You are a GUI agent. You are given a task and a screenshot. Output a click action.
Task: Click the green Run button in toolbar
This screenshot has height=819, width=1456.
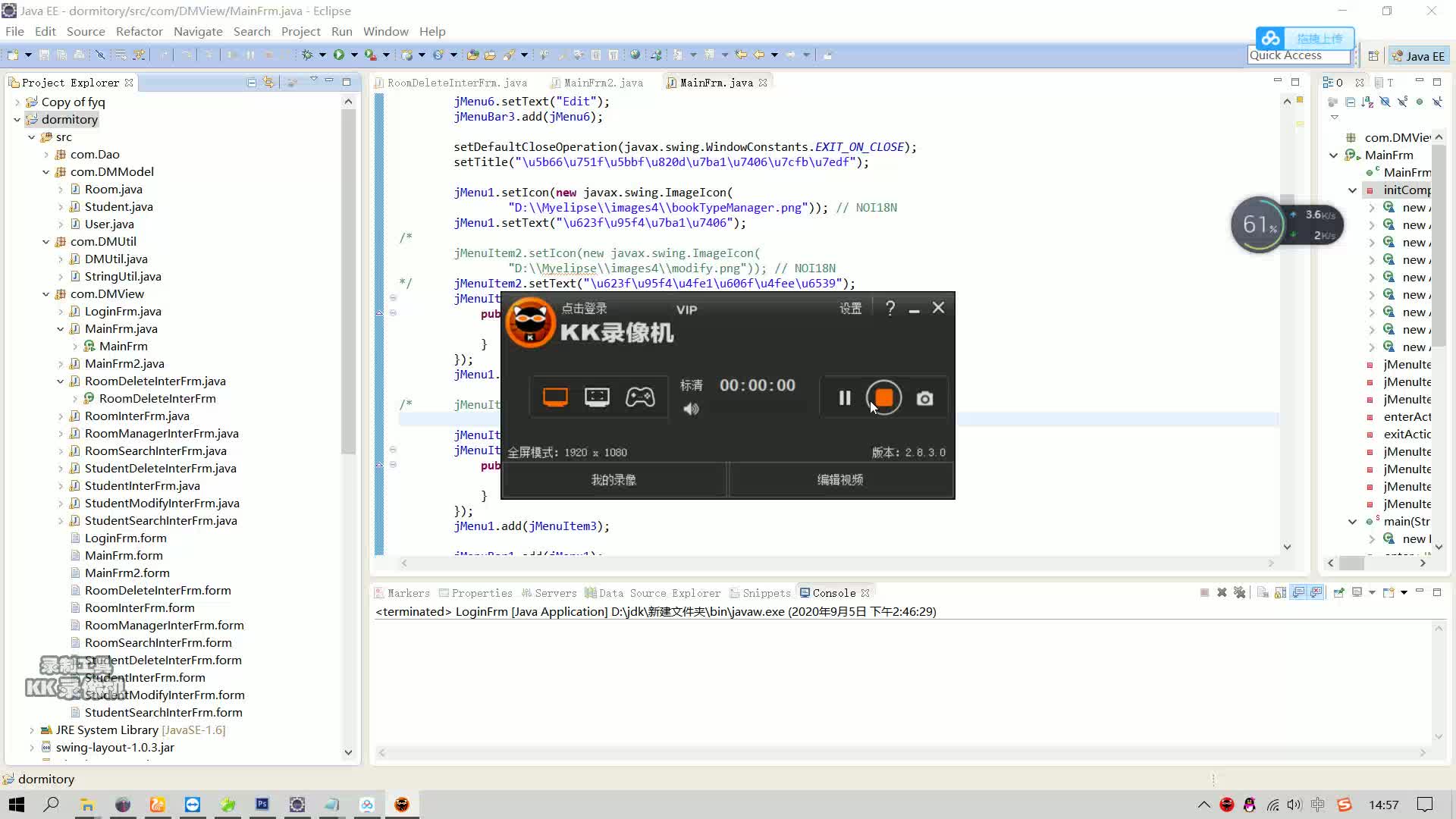pyautogui.click(x=338, y=55)
